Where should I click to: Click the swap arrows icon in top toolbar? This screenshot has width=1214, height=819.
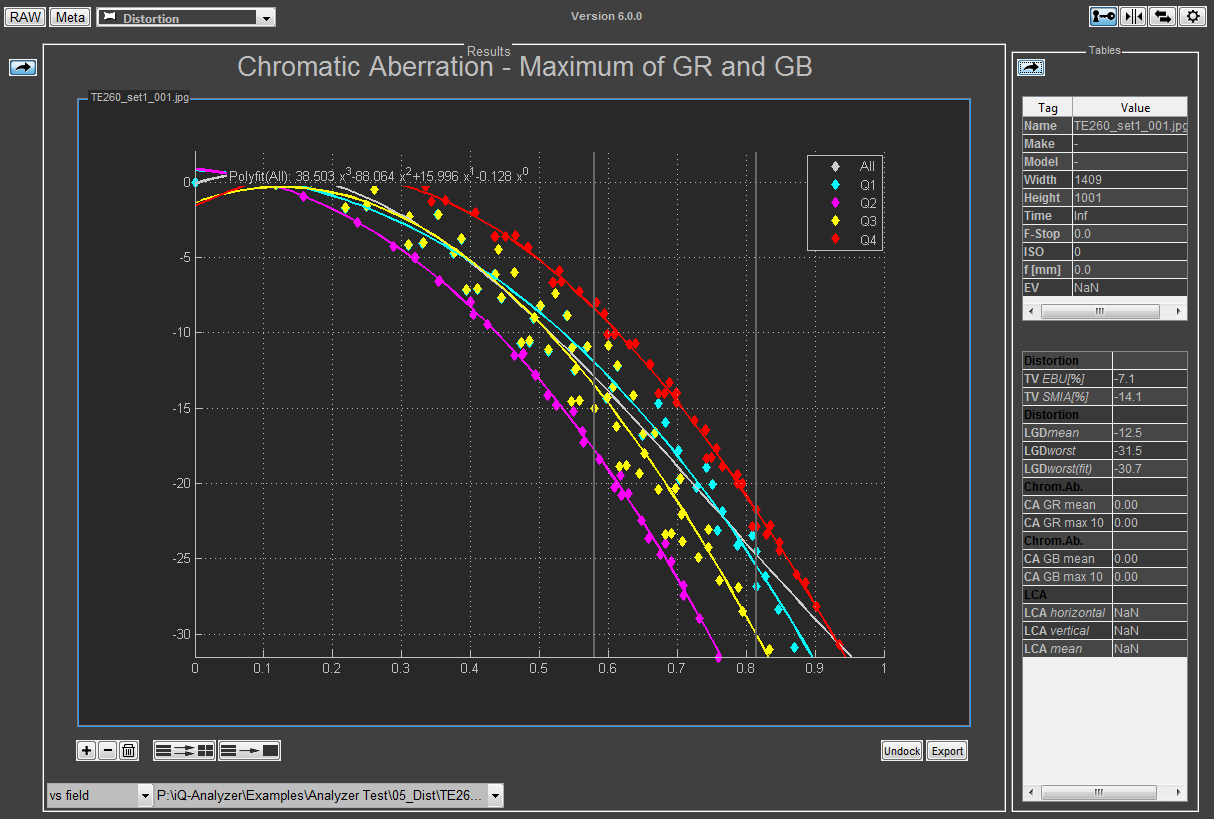[1162, 16]
